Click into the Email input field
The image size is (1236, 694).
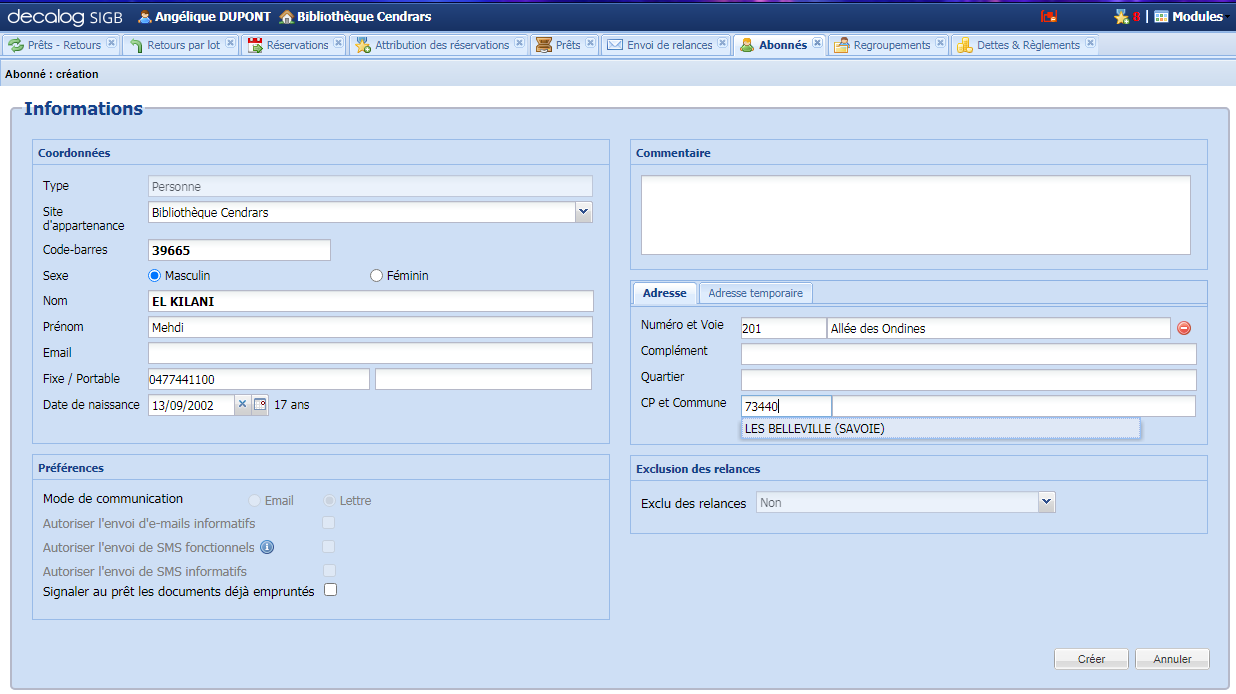(370, 353)
